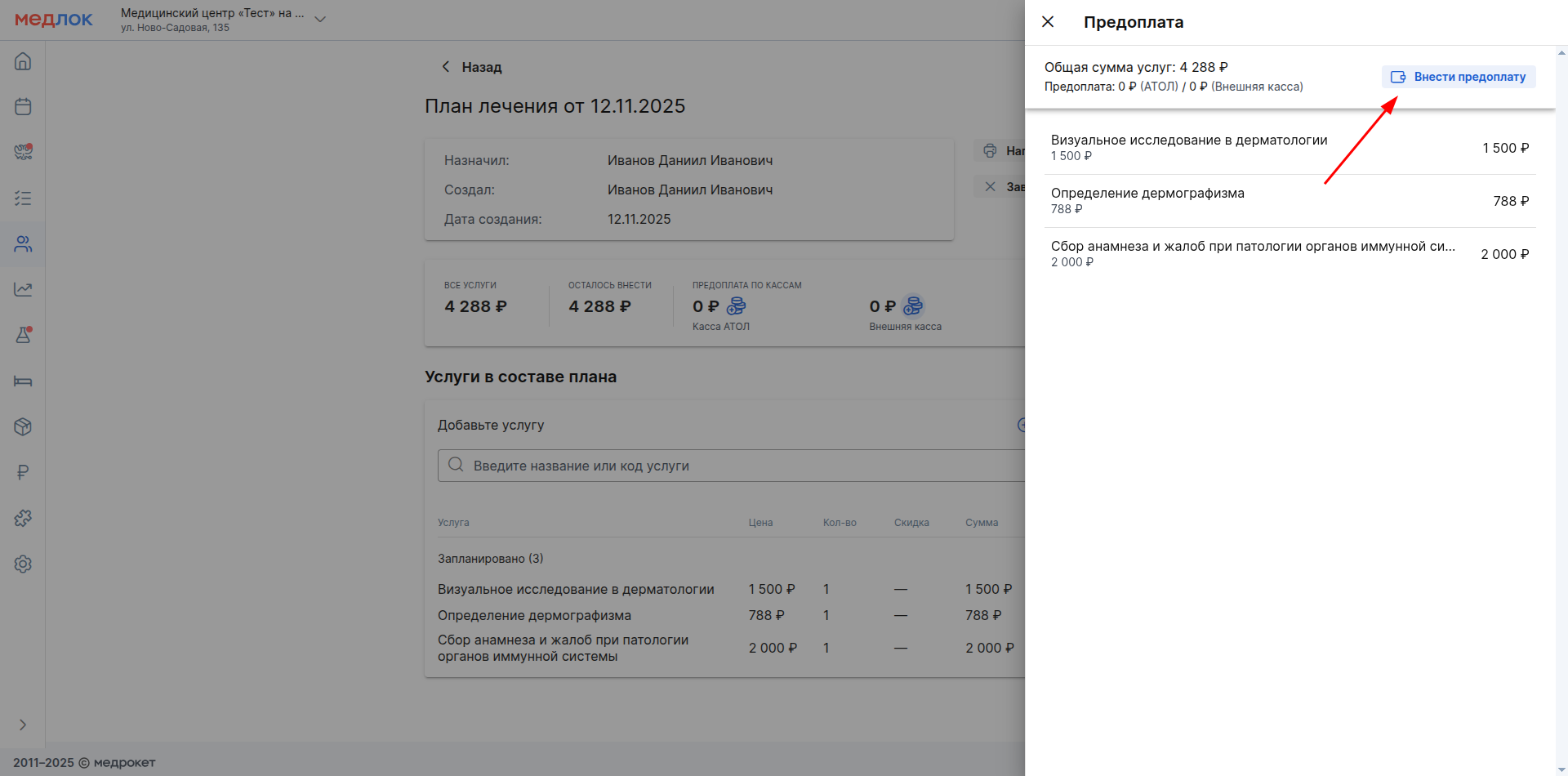The image size is (1568, 776).
Task: Click the Касса АТОЛ coins icon
Action: [736, 306]
